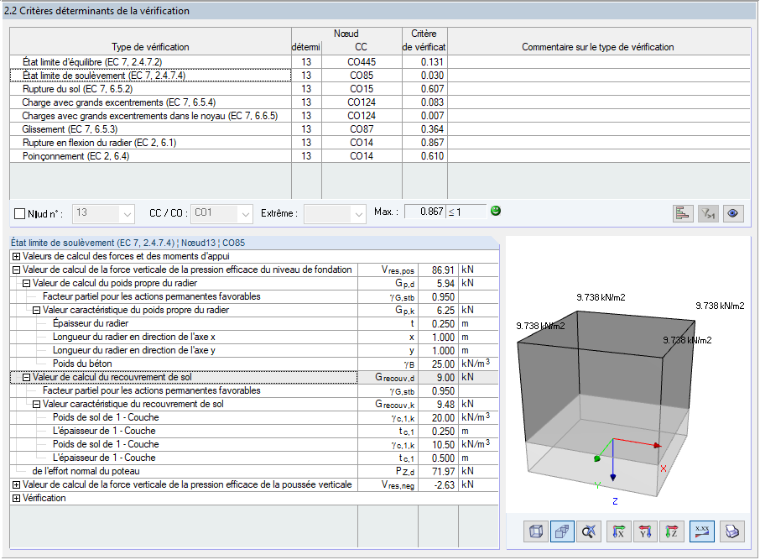Collapse the Vres,pos force verticale node

16,270
